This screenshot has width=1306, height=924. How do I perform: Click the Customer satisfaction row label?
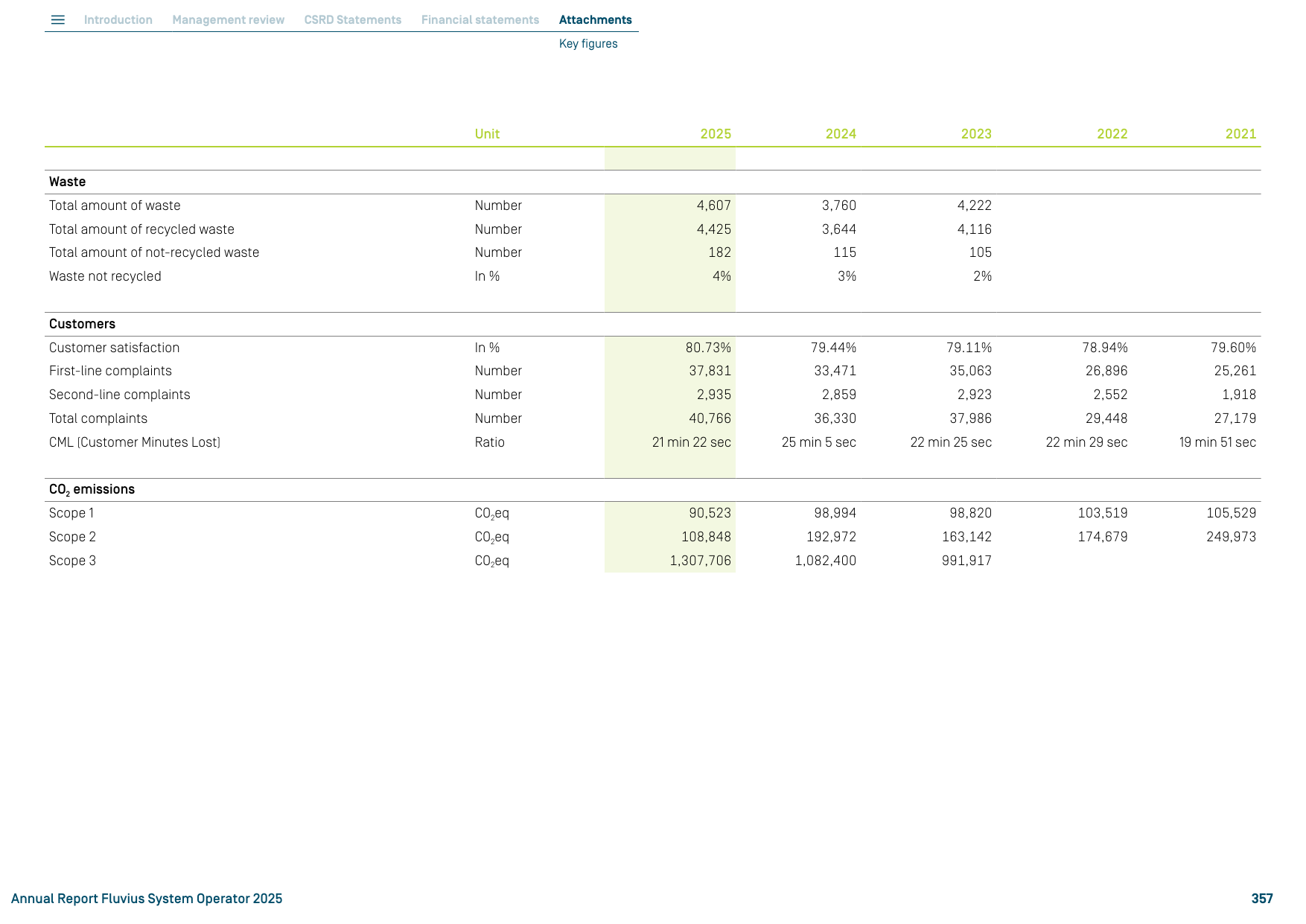pos(114,348)
